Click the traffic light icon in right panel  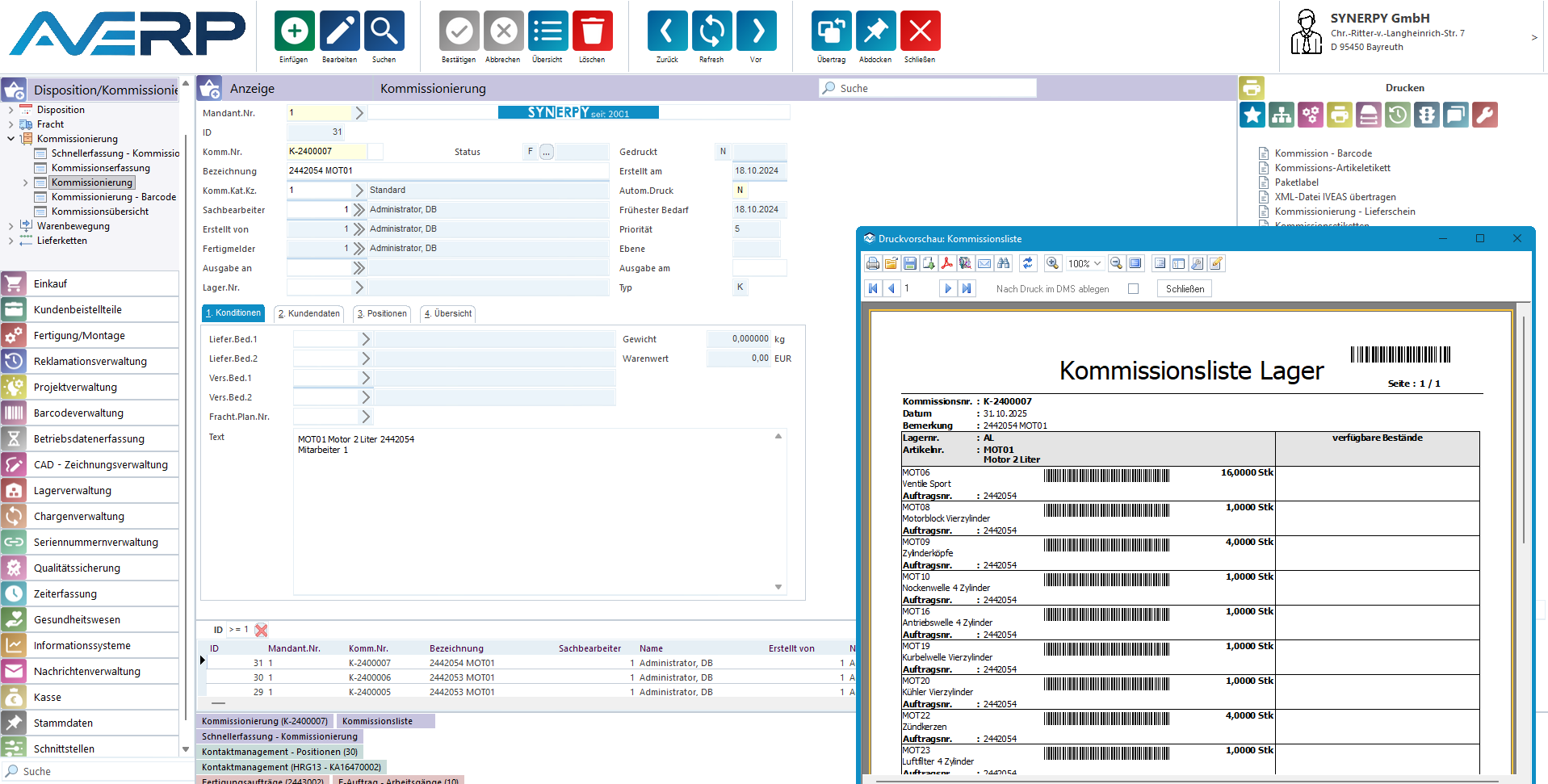click(x=1427, y=115)
